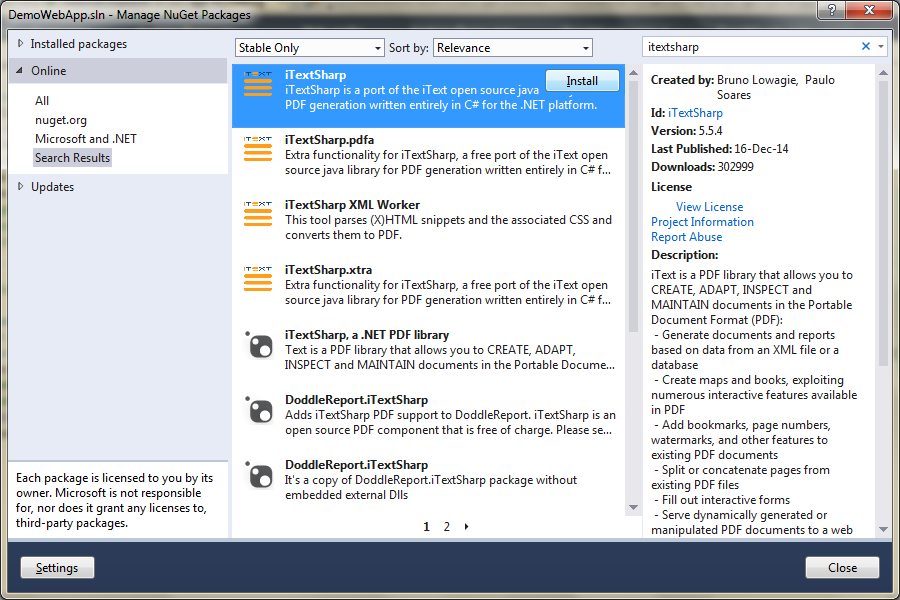Click the package list scrollbar thumb
Image resolution: width=900 pixels, height=600 pixels.
[x=634, y=207]
